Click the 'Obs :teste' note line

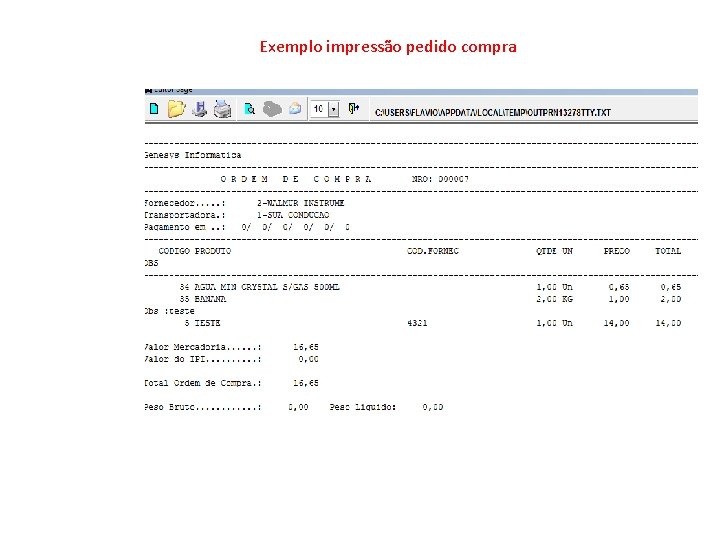[x=169, y=311]
